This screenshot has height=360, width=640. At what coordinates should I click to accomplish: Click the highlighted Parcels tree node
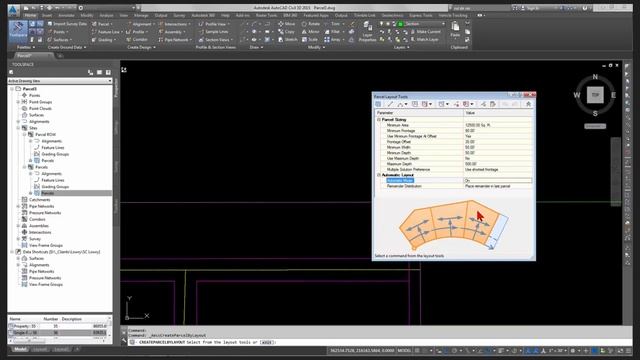pos(47,193)
